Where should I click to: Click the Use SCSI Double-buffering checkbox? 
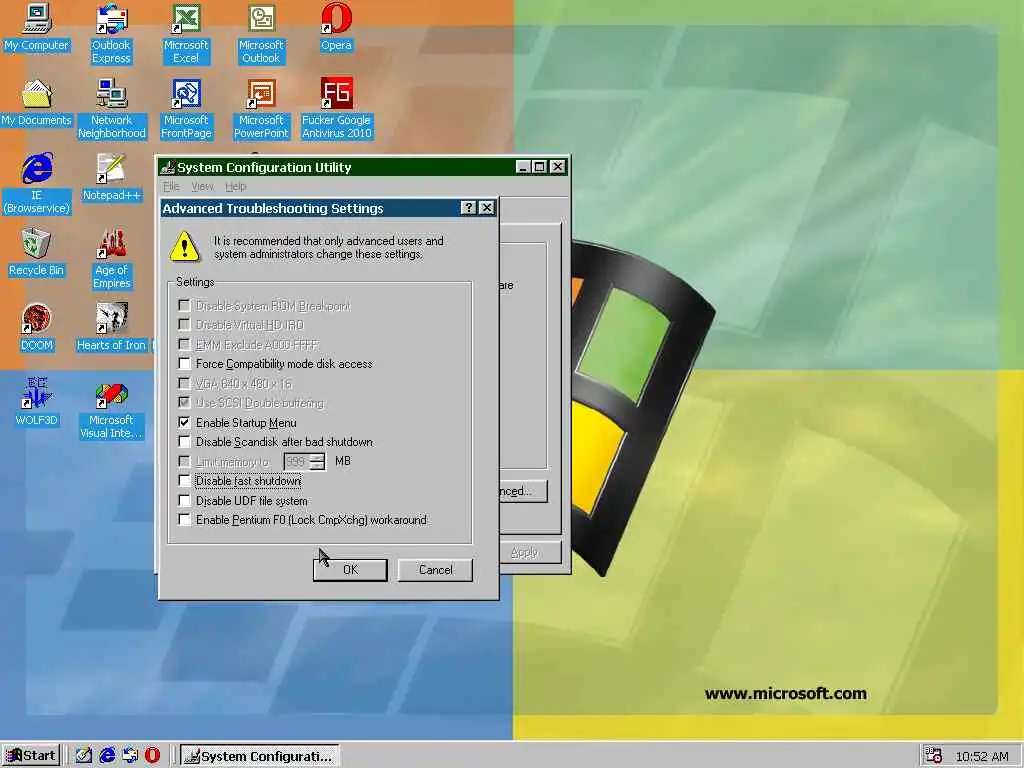[x=184, y=403]
